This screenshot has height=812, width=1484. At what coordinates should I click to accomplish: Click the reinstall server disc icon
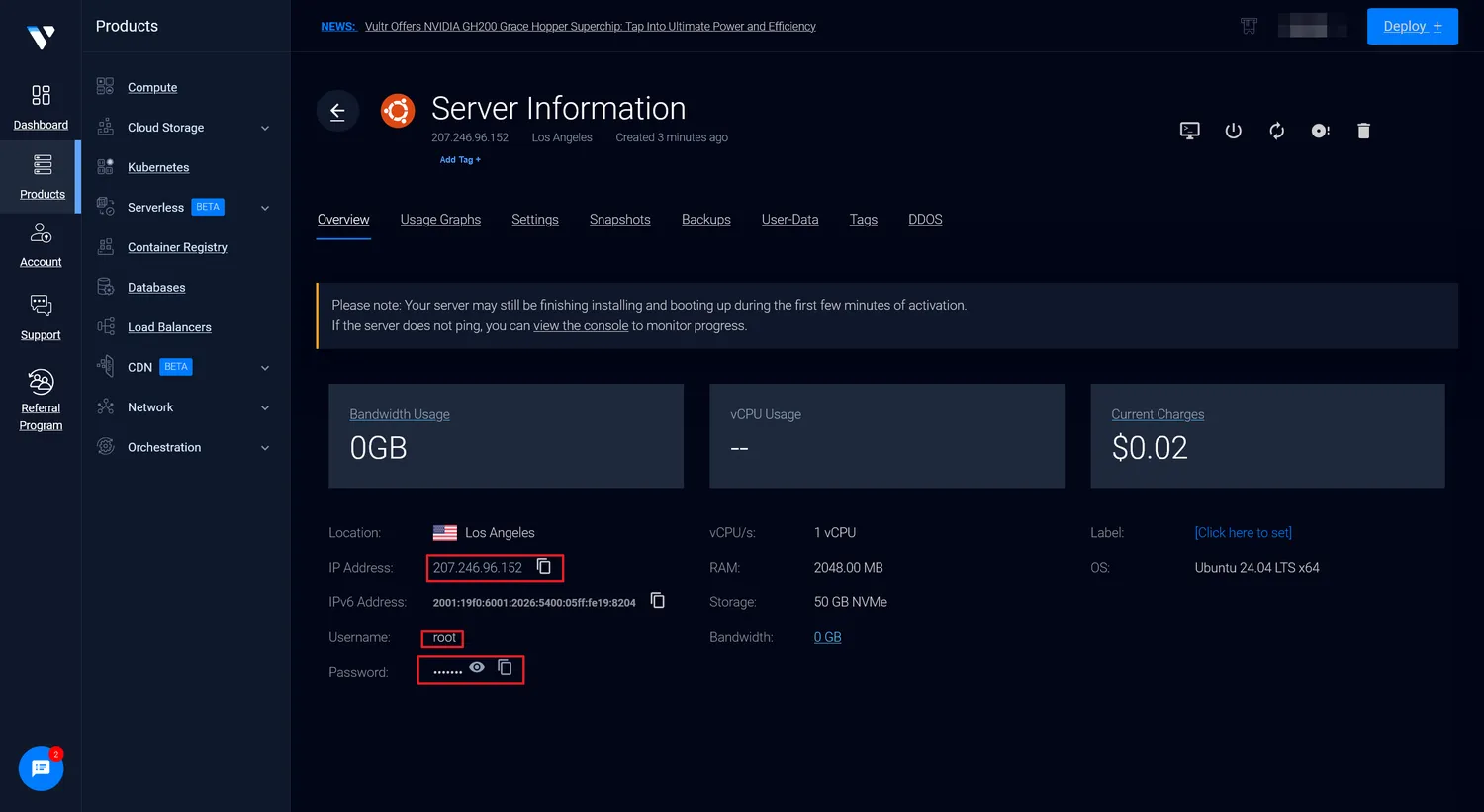click(1320, 131)
